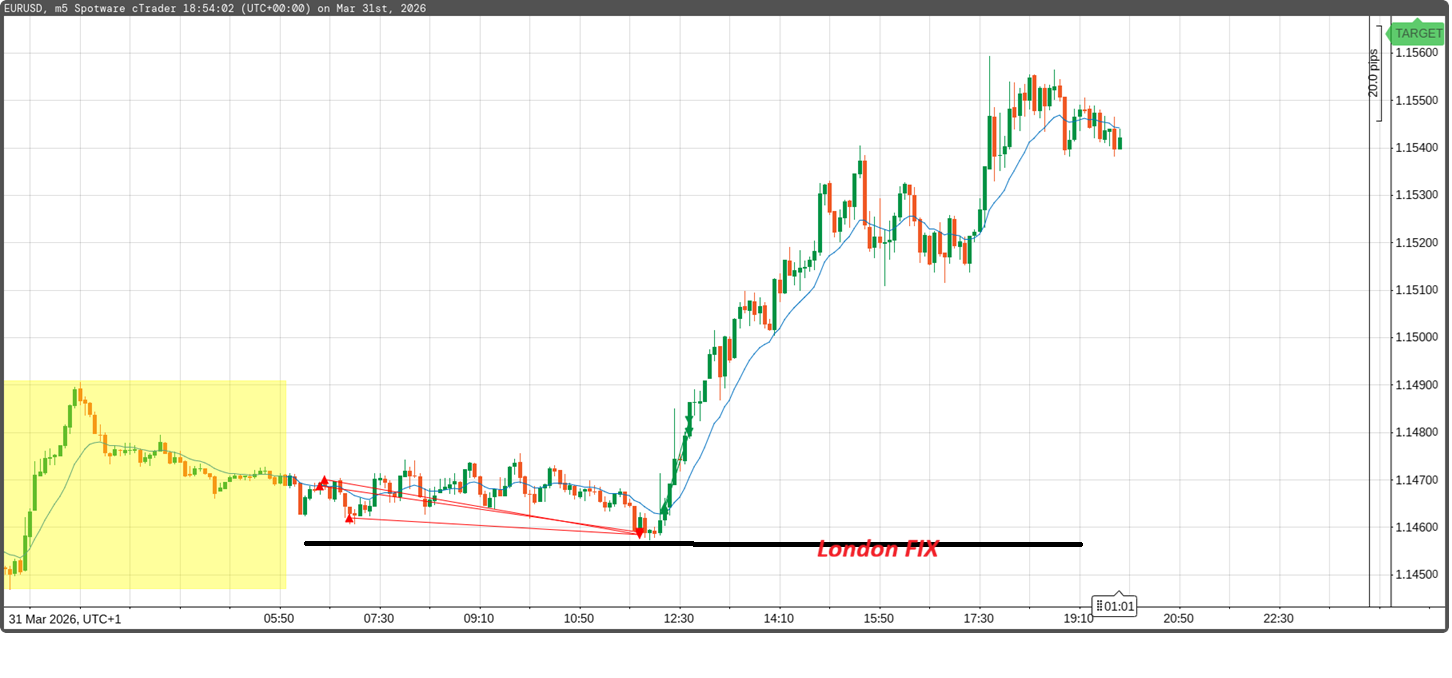Click the red down-arrow marker near London FIX

tap(639, 533)
